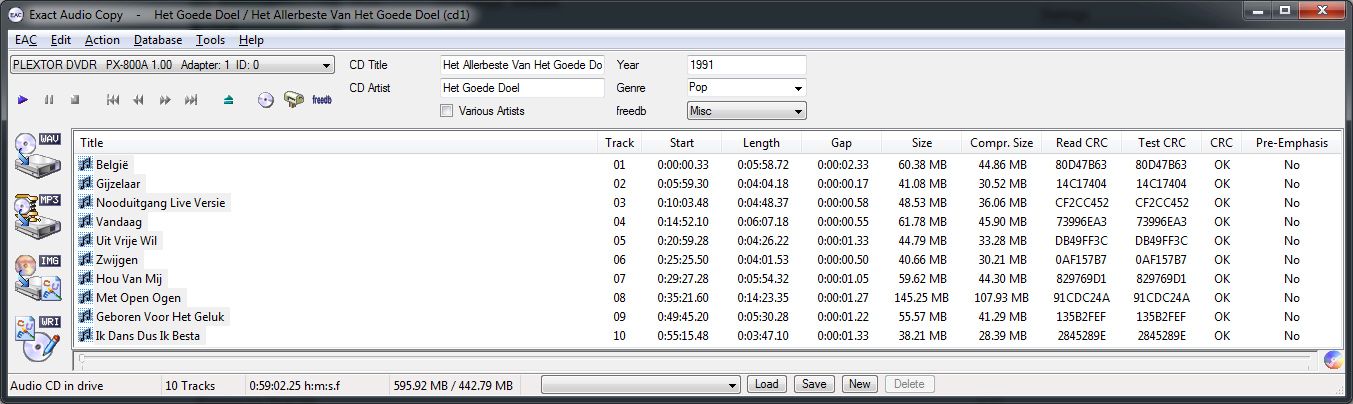
Task: Click gap value 0:00:02.33
Action: 842,165
